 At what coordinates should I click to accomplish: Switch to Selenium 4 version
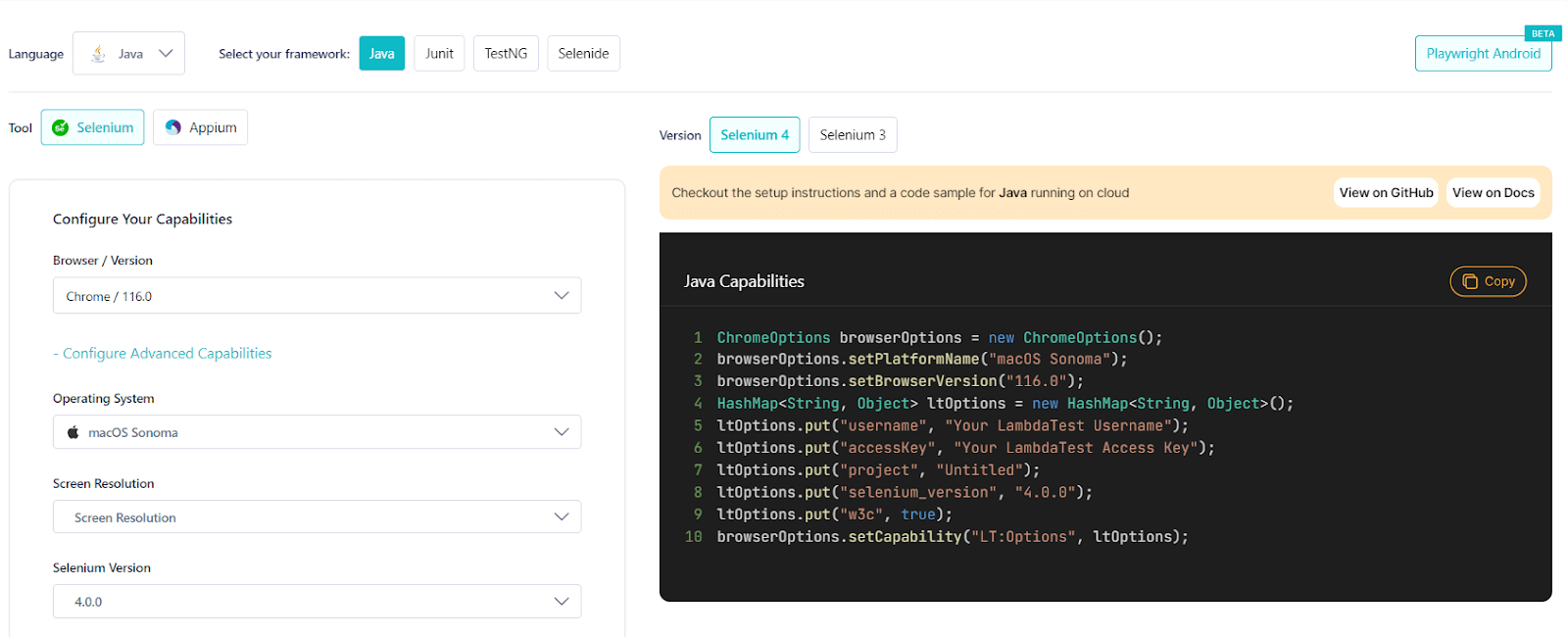pos(755,135)
